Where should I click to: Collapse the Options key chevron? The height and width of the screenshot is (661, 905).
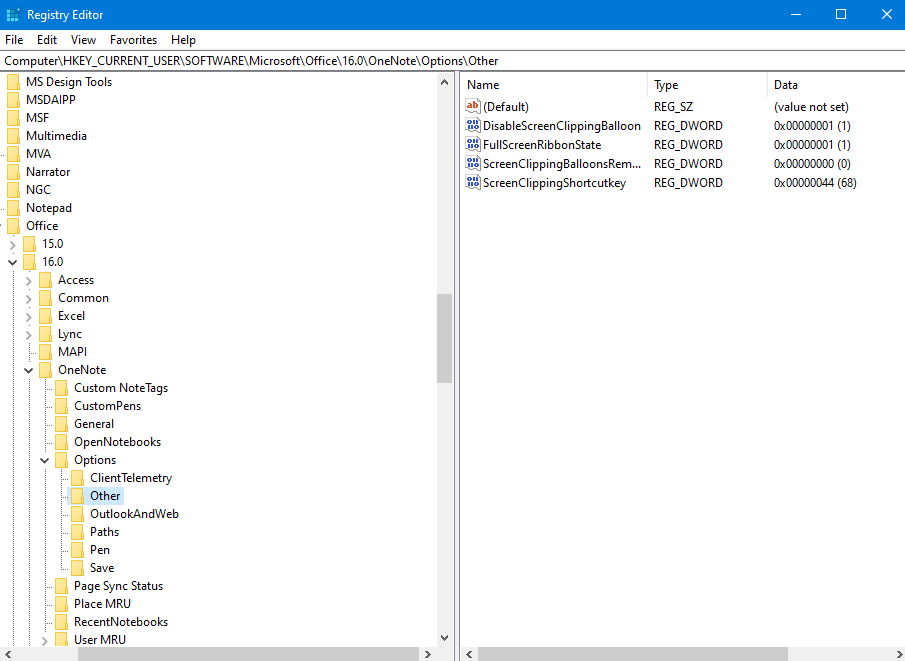tap(45, 460)
